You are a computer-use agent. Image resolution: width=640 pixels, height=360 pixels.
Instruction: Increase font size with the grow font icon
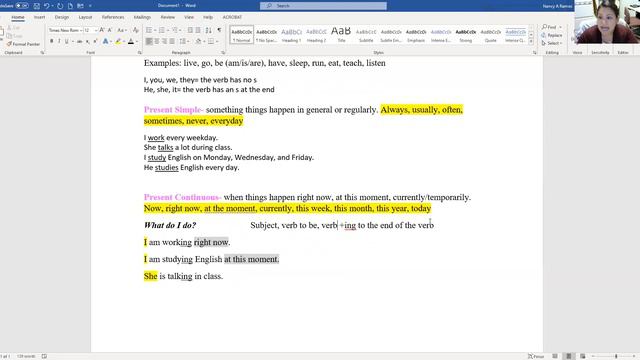coord(102,30)
